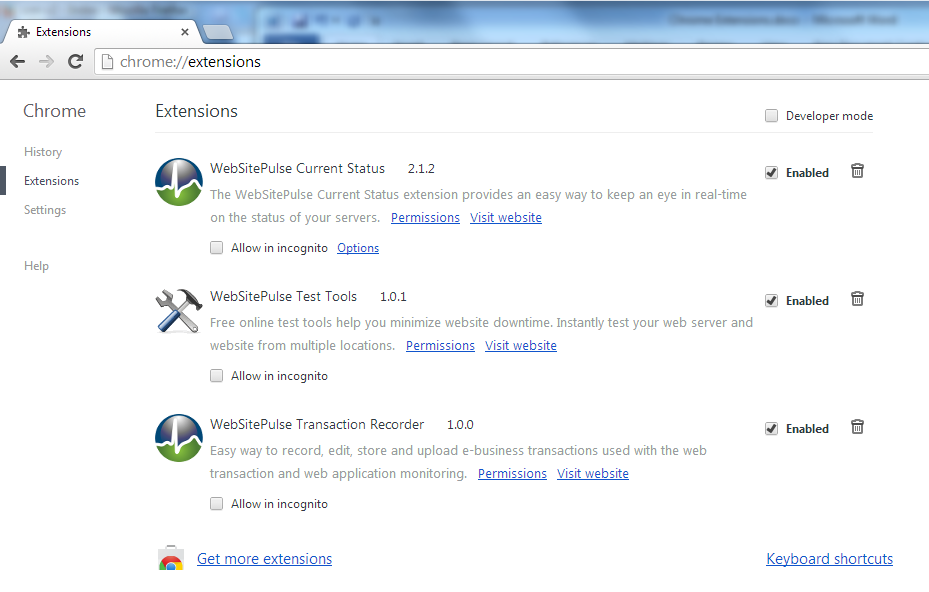This screenshot has width=929, height=592.
Task: Open a new tab
Action: point(218,32)
